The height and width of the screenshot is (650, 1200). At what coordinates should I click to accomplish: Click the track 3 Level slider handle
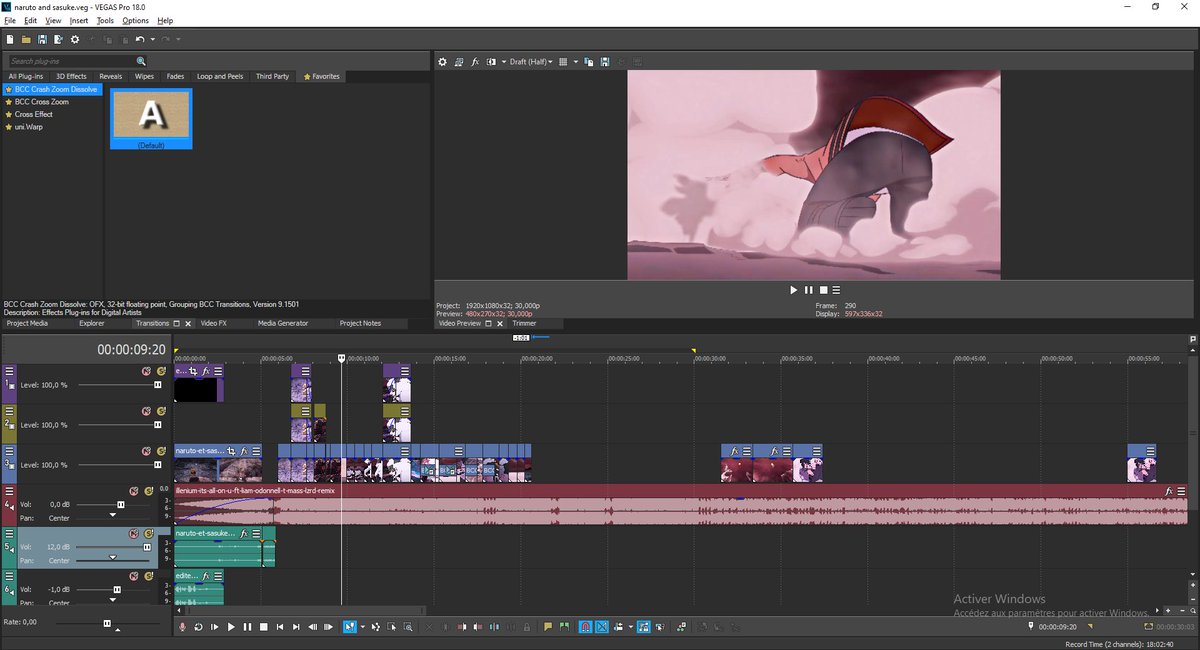[x=157, y=464]
